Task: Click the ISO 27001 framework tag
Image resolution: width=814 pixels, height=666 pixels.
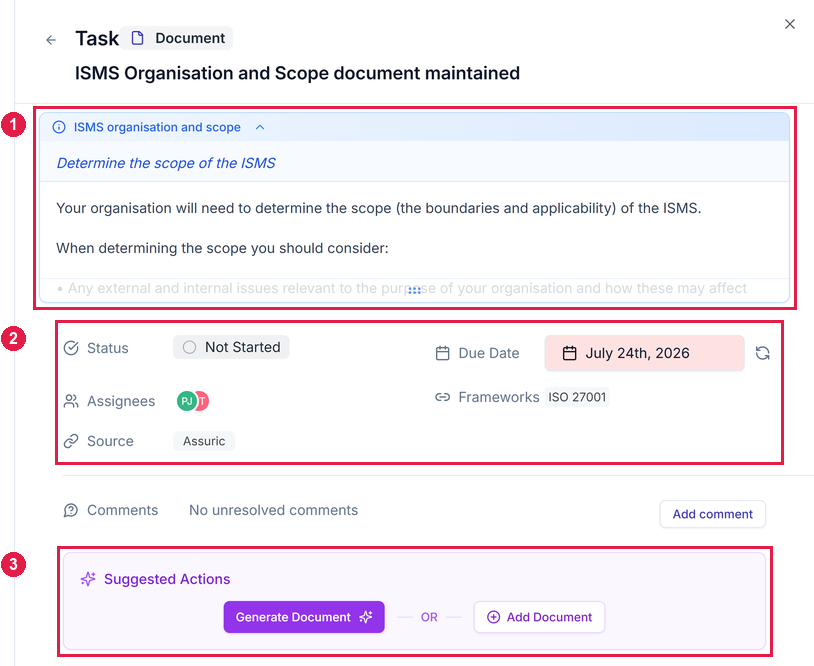Action: pyautogui.click(x=577, y=397)
